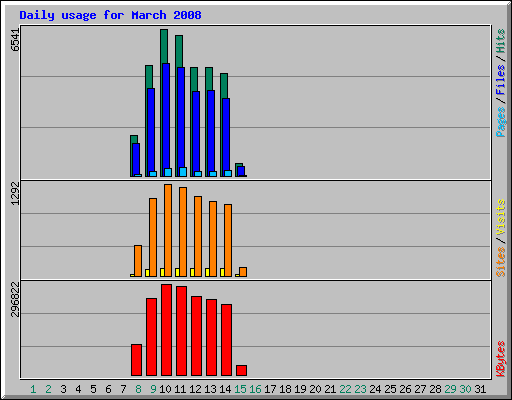The image size is (512, 400).
Task: Click the red KBytes bar for day 11
Action: click(181, 331)
